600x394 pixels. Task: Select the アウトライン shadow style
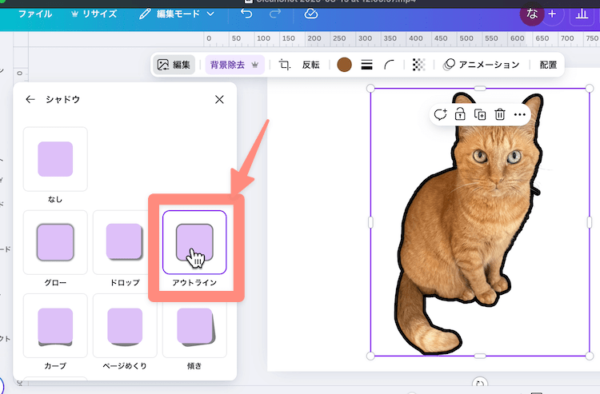(194, 243)
